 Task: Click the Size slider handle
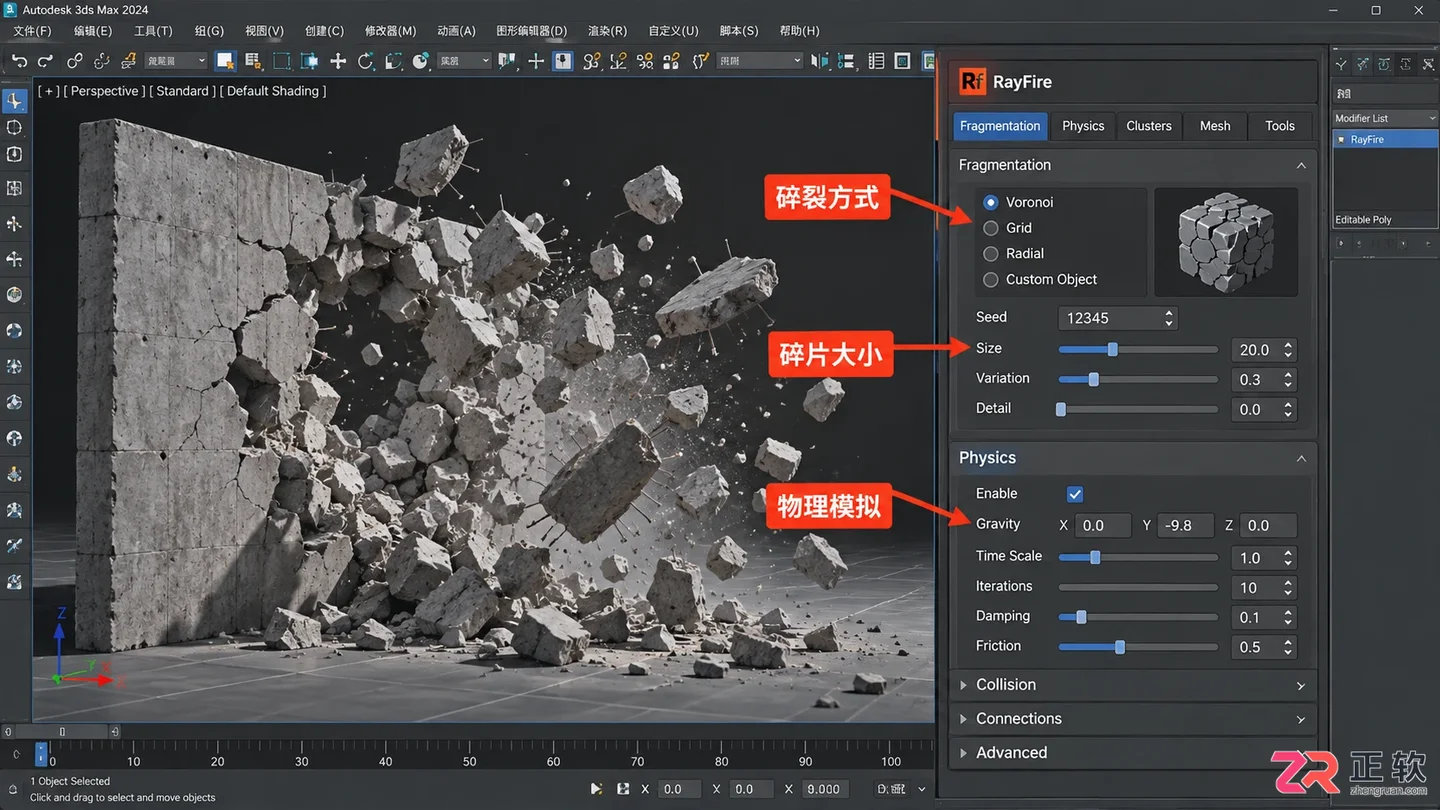tap(1112, 349)
